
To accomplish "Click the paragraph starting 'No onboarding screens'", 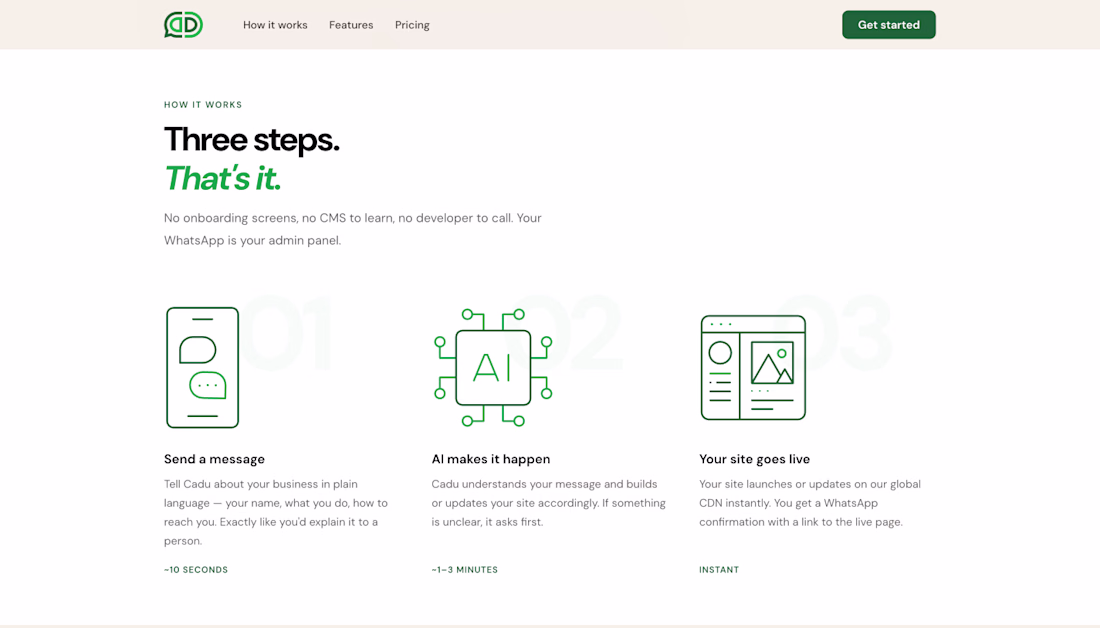I will click(x=352, y=229).
